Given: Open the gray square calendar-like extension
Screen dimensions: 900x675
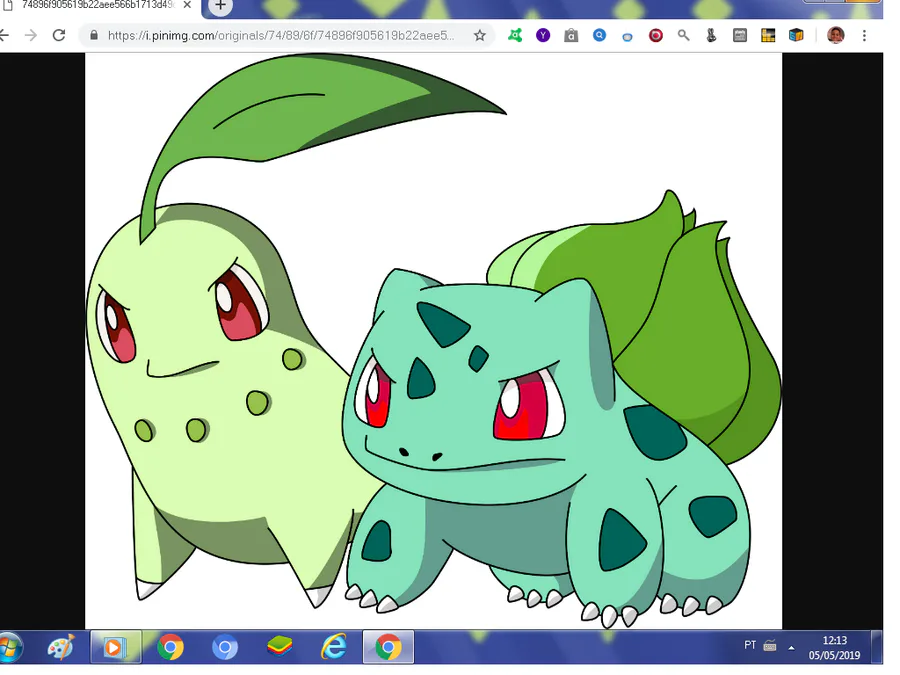Looking at the screenshot, I should click(740, 36).
